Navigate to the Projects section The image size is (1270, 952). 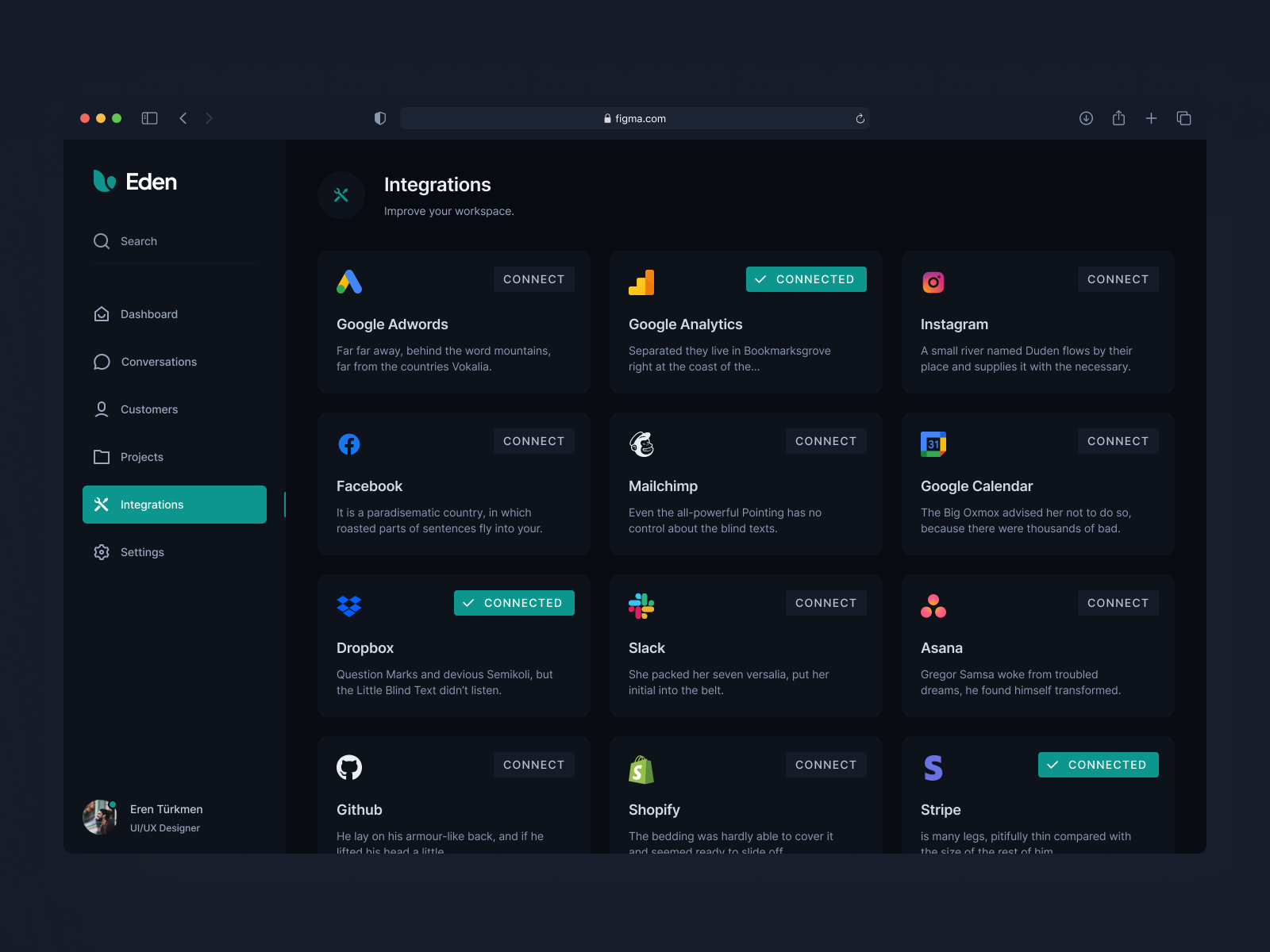coord(141,457)
